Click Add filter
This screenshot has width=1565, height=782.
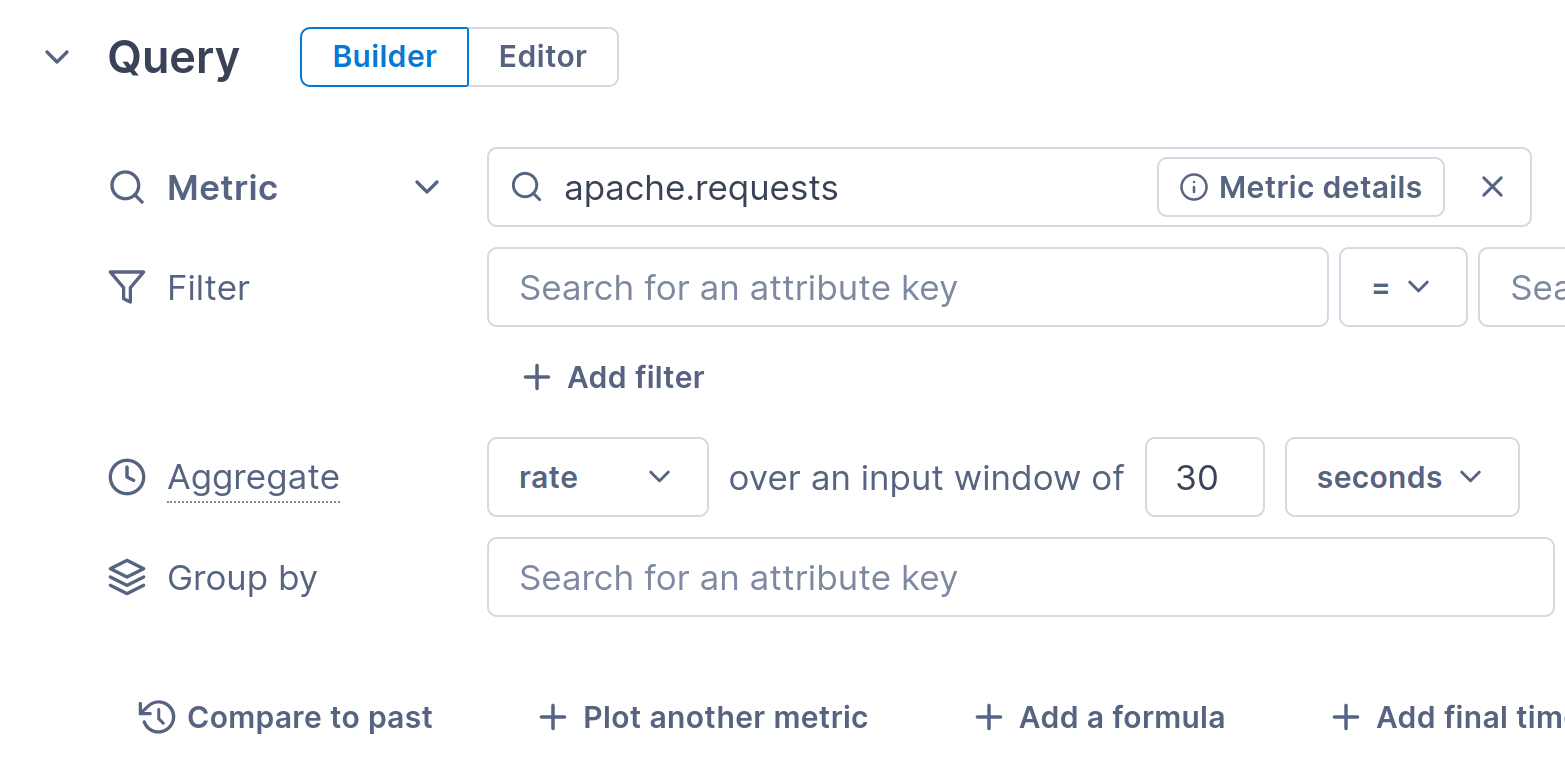point(614,377)
